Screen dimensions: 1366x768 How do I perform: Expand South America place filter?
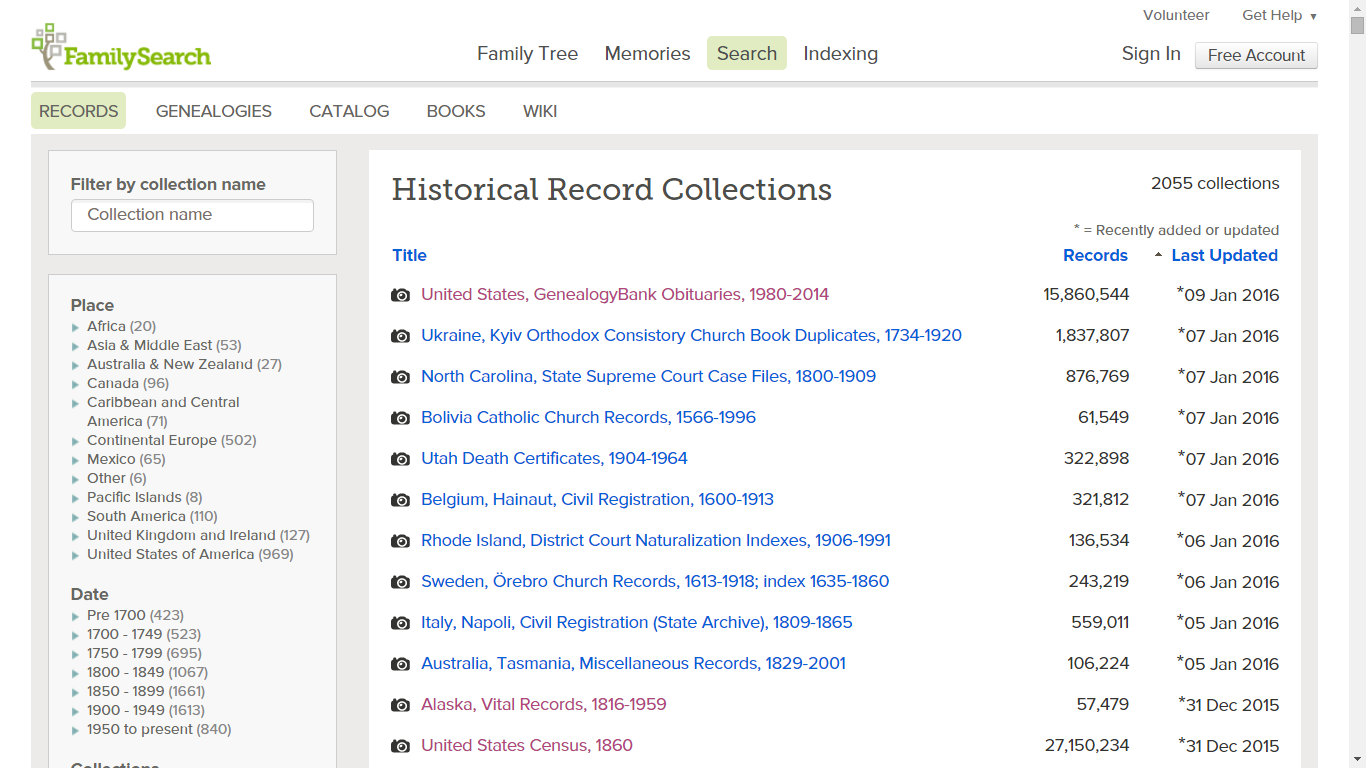coord(75,517)
